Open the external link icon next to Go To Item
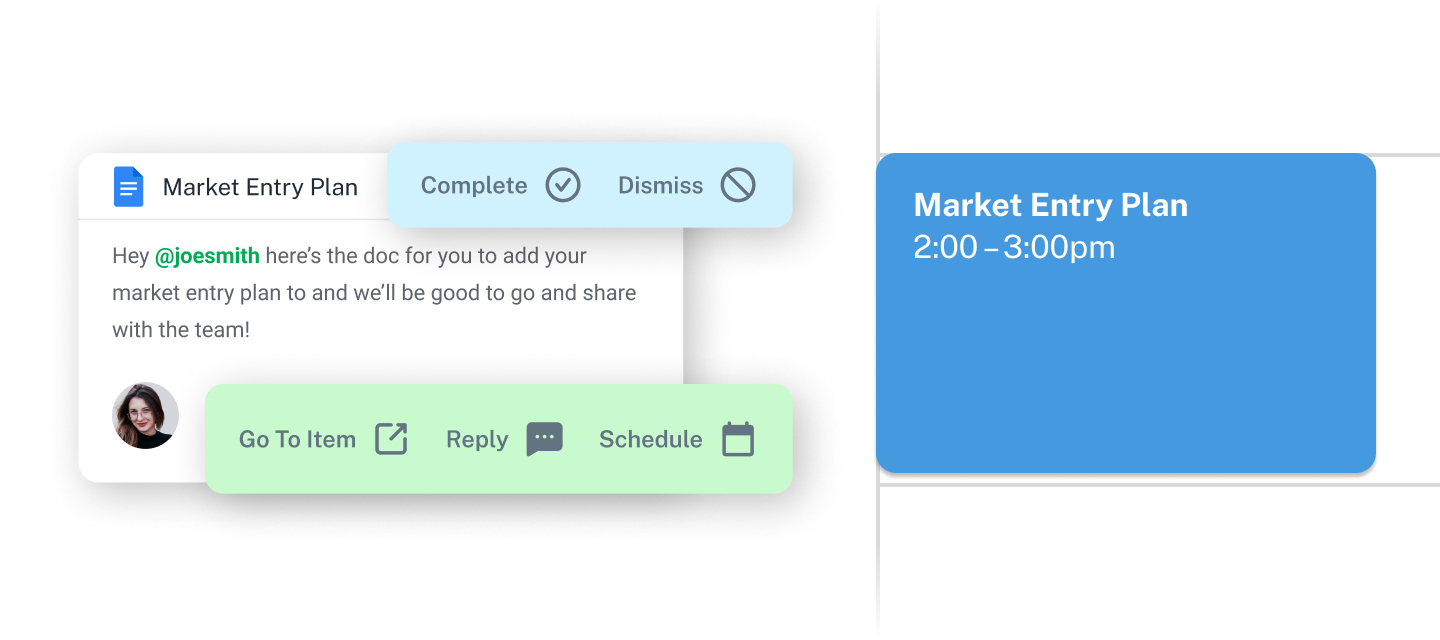This screenshot has width=1440, height=640. 392,438
